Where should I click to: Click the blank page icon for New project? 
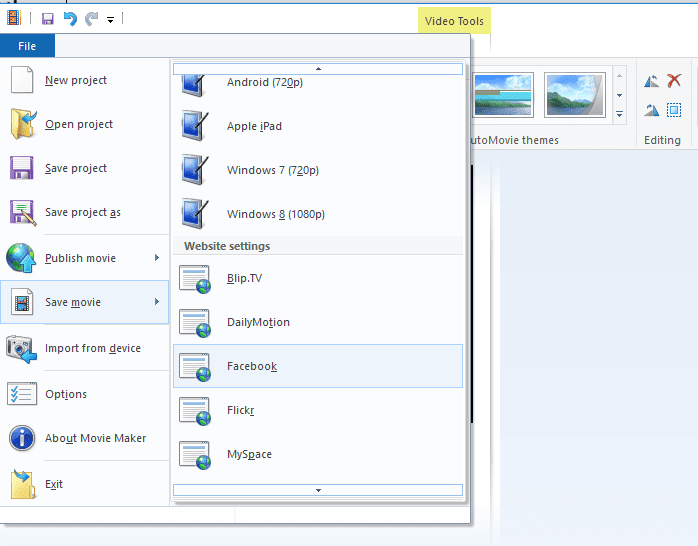[x=22, y=80]
